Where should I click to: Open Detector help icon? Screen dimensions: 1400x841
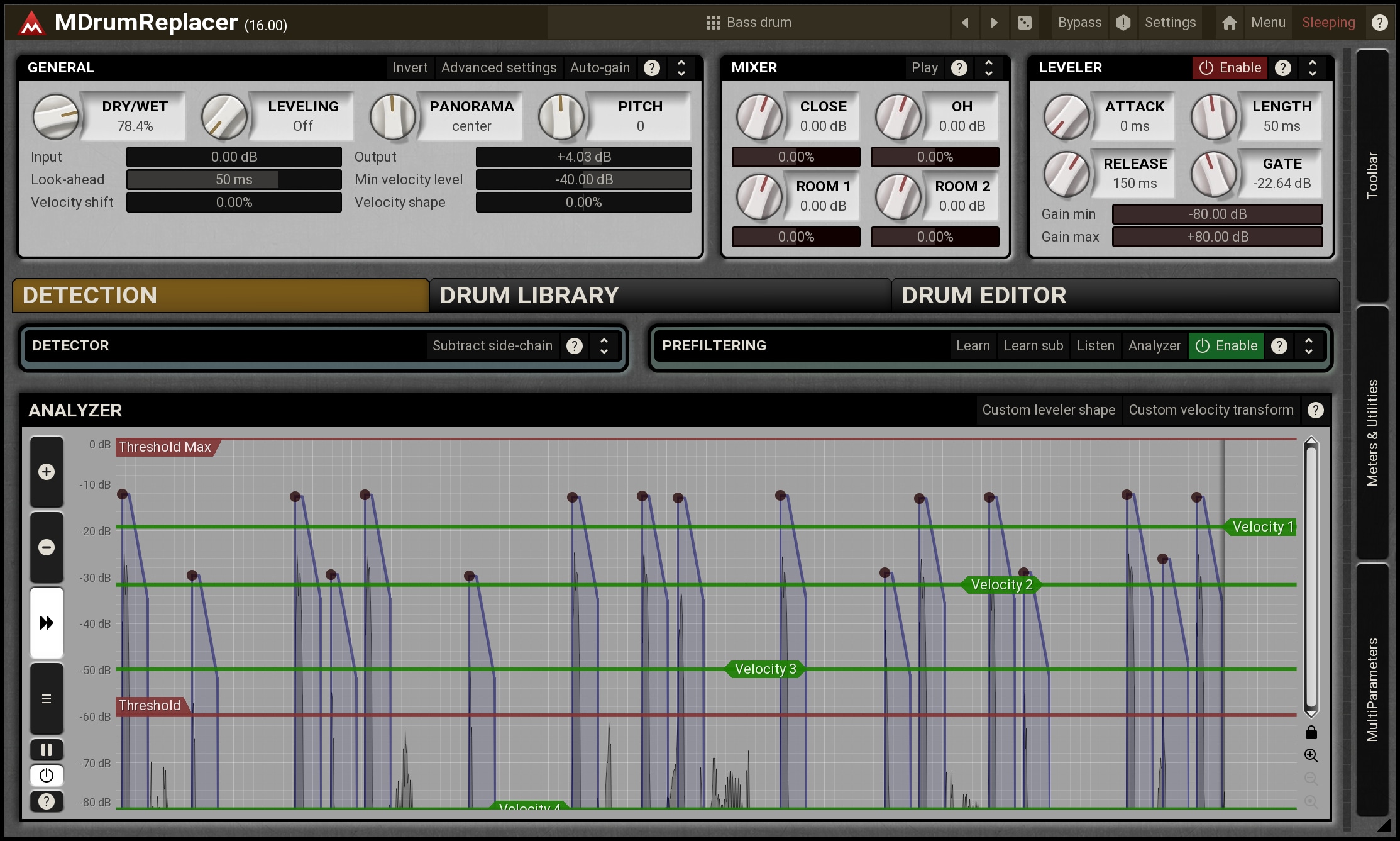point(574,346)
